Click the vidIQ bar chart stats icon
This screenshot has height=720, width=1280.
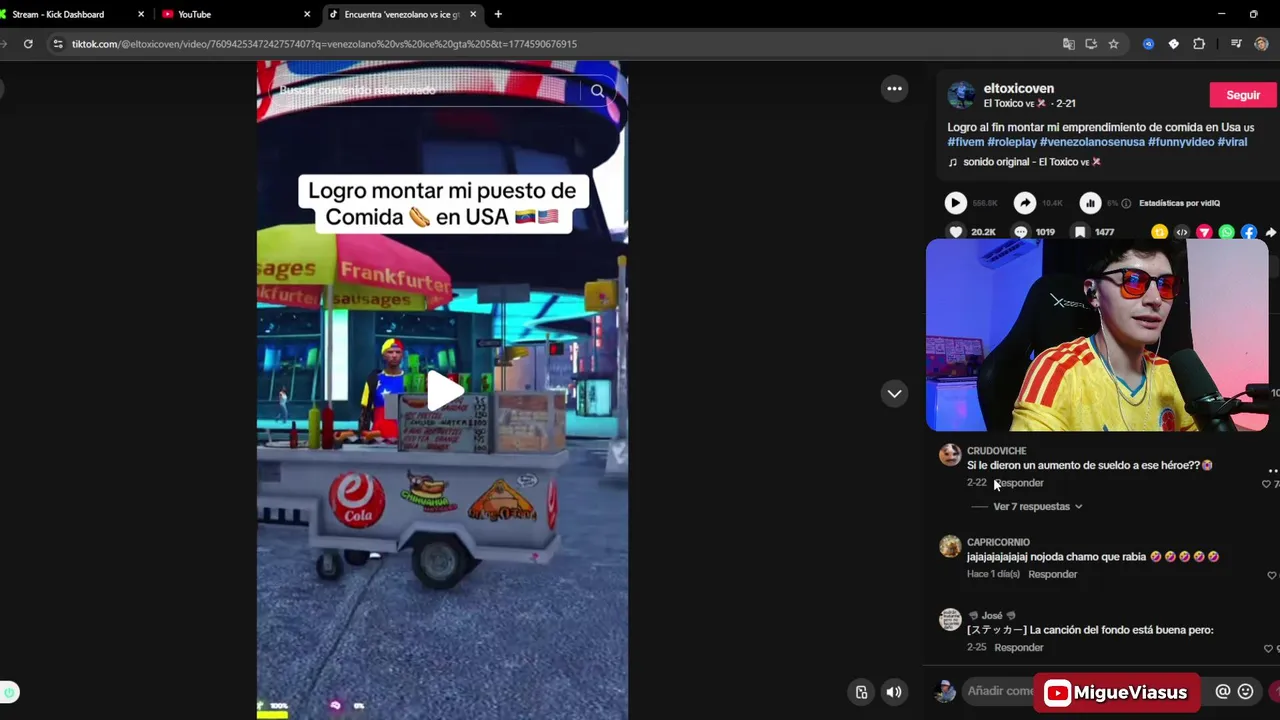(x=1090, y=203)
